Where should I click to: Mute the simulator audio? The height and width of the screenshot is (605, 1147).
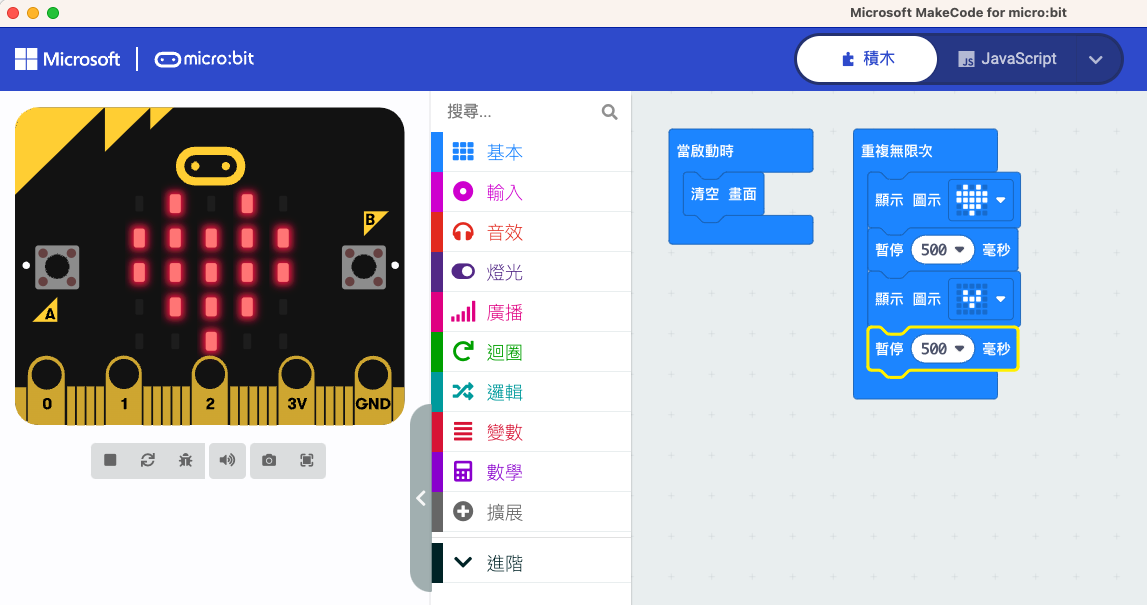(x=227, y=460)
